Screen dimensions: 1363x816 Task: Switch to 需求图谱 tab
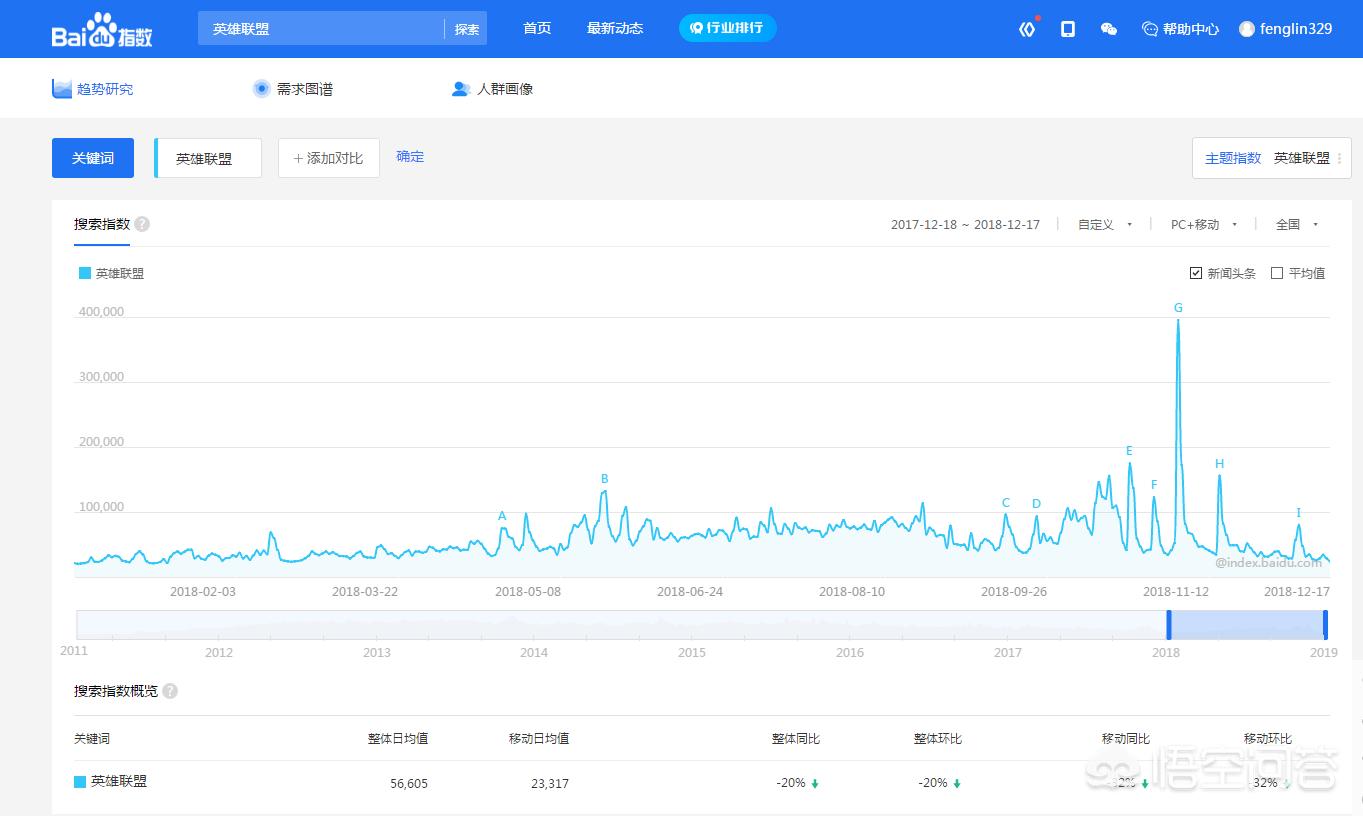[293, 89]
